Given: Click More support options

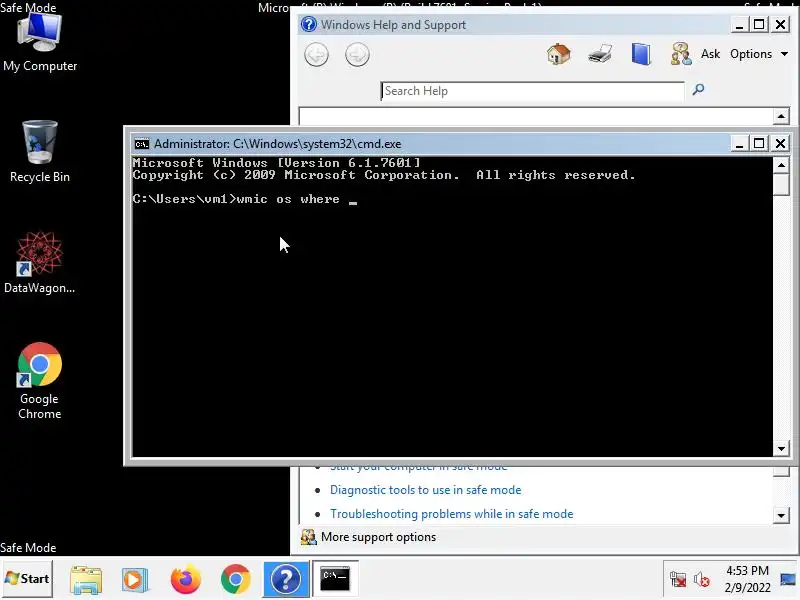Looking at the screenshot, I should [x=378, y=537].
